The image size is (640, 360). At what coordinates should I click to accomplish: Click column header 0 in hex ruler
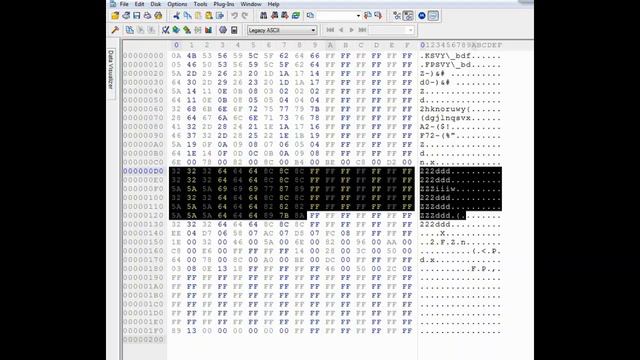pos(176,45)
